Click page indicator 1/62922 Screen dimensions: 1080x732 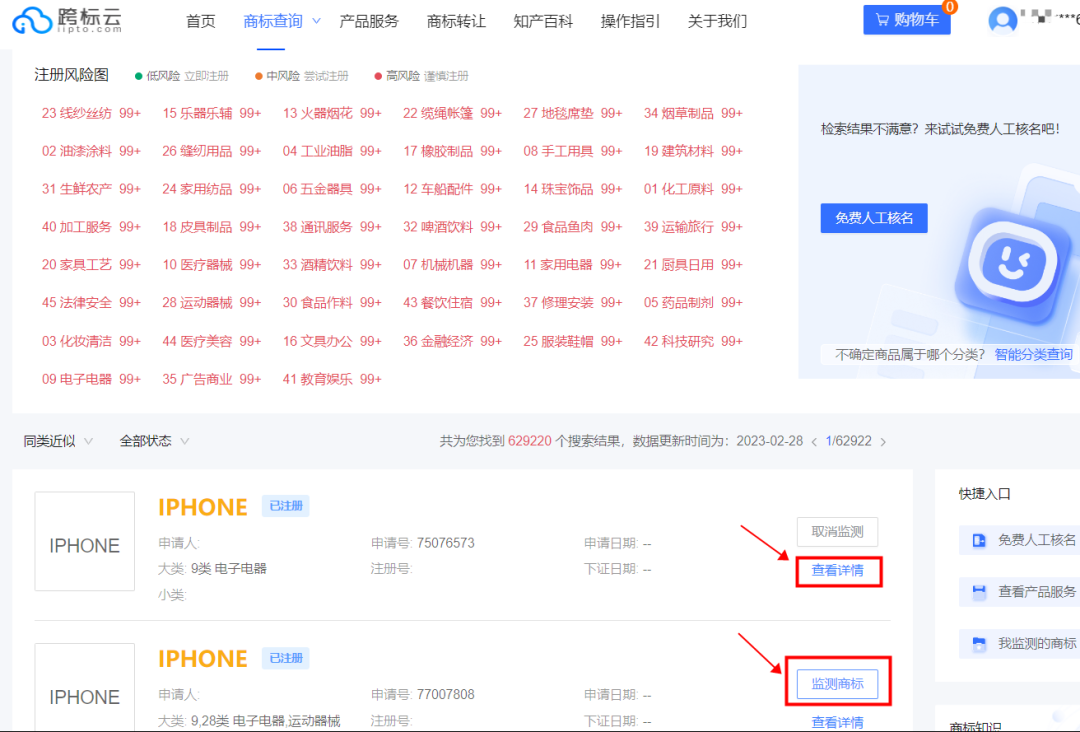point(849,441)
